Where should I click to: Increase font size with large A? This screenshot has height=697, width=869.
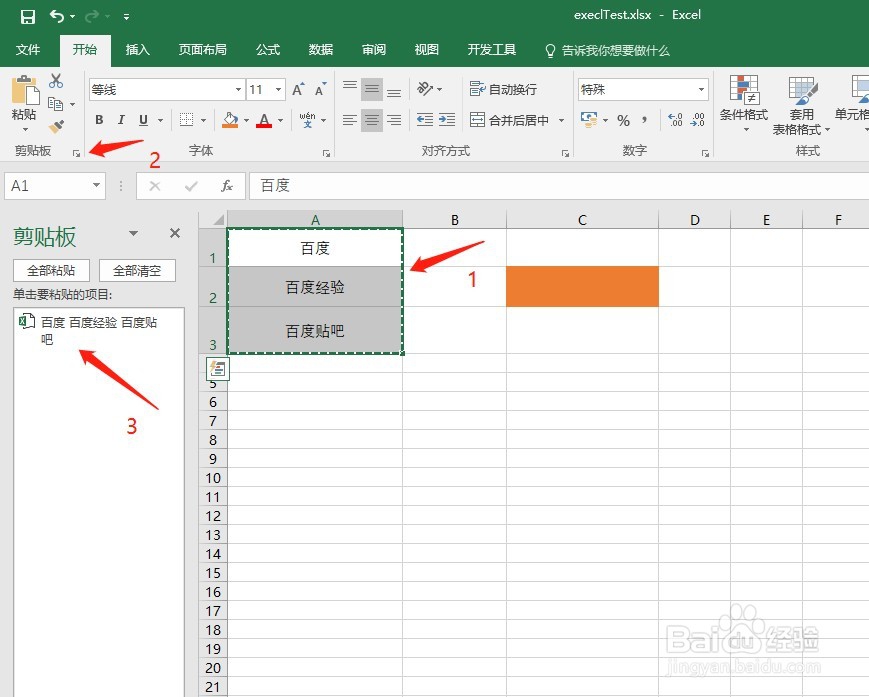click(x=298, y=89)
